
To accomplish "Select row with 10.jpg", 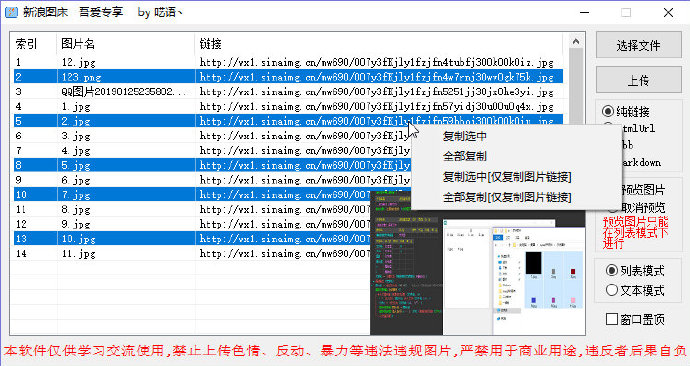I will [192, 239].
